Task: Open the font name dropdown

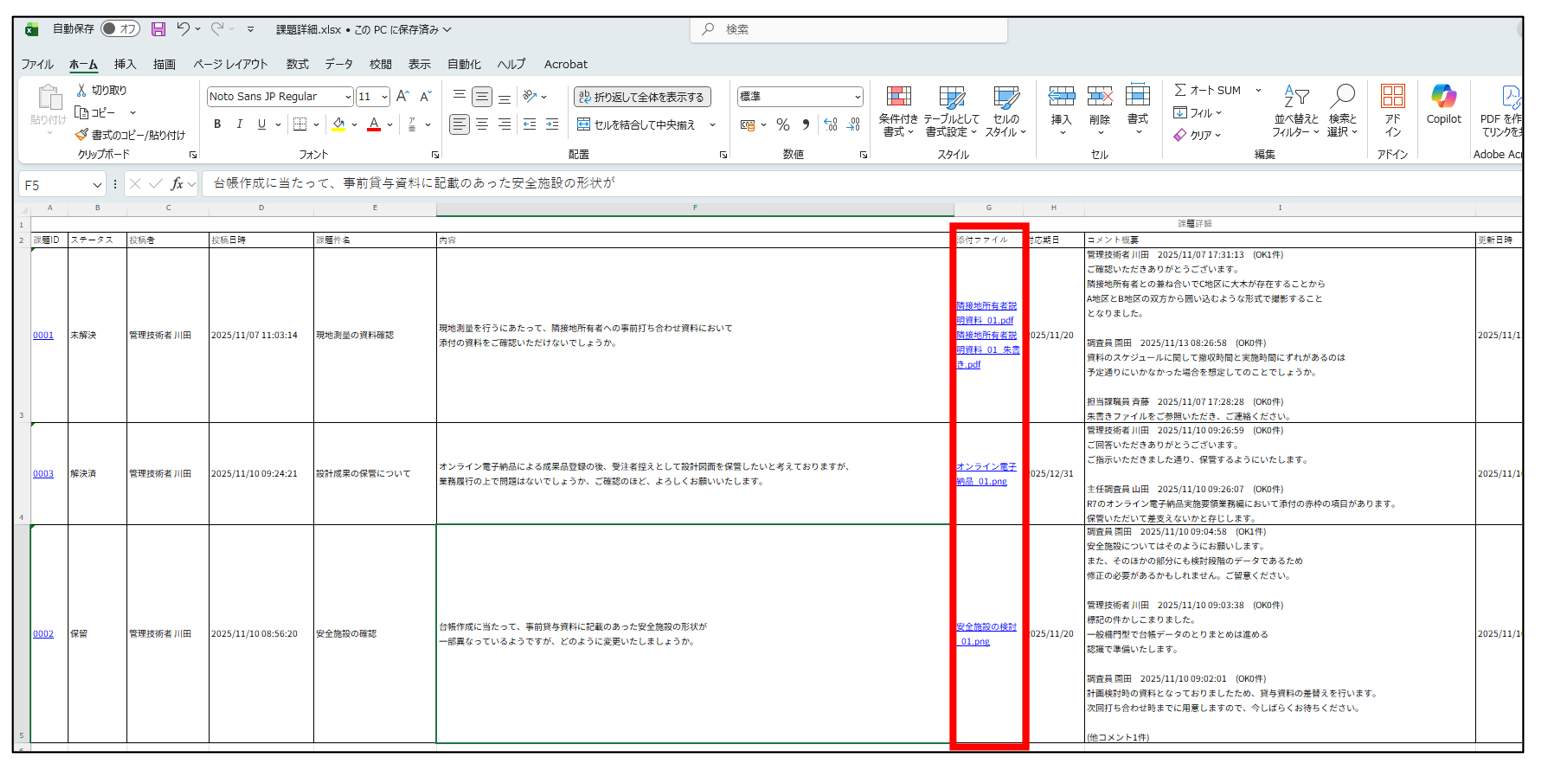Action: (x=347, y=97)
